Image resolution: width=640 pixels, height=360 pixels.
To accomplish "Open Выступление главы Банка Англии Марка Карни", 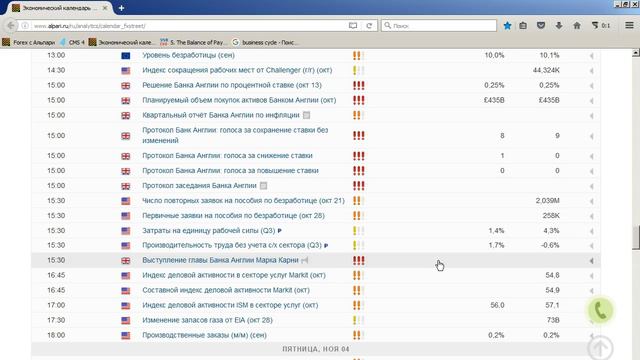I will tap(220, 260).
